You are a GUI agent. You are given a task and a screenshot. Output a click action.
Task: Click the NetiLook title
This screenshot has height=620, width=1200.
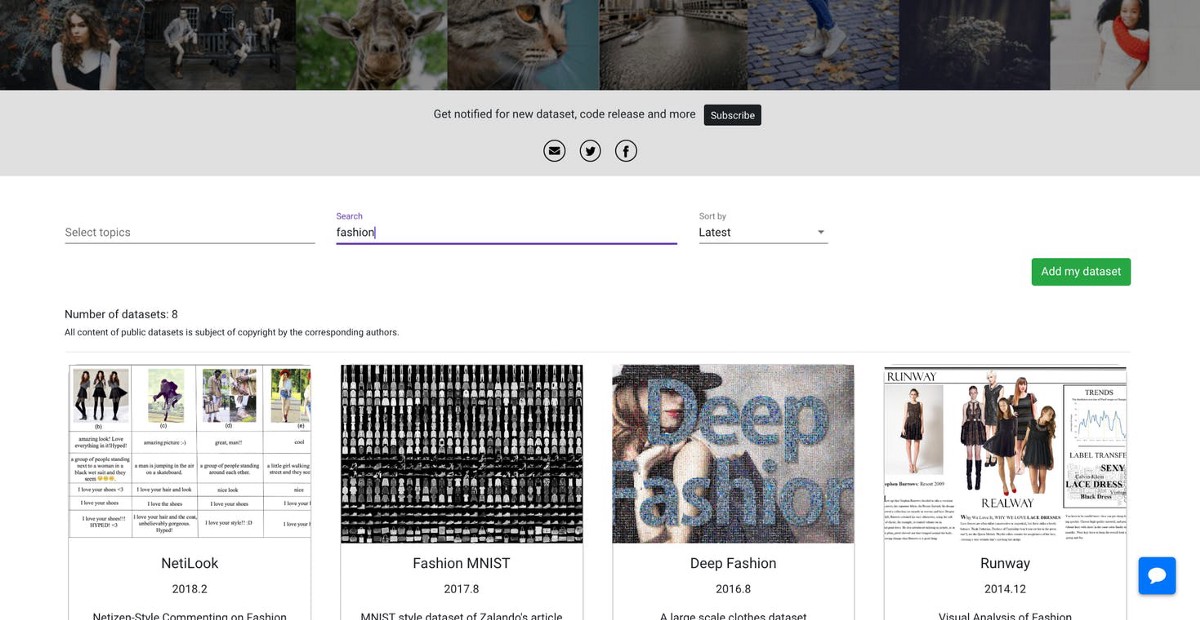tap(190, 563)
